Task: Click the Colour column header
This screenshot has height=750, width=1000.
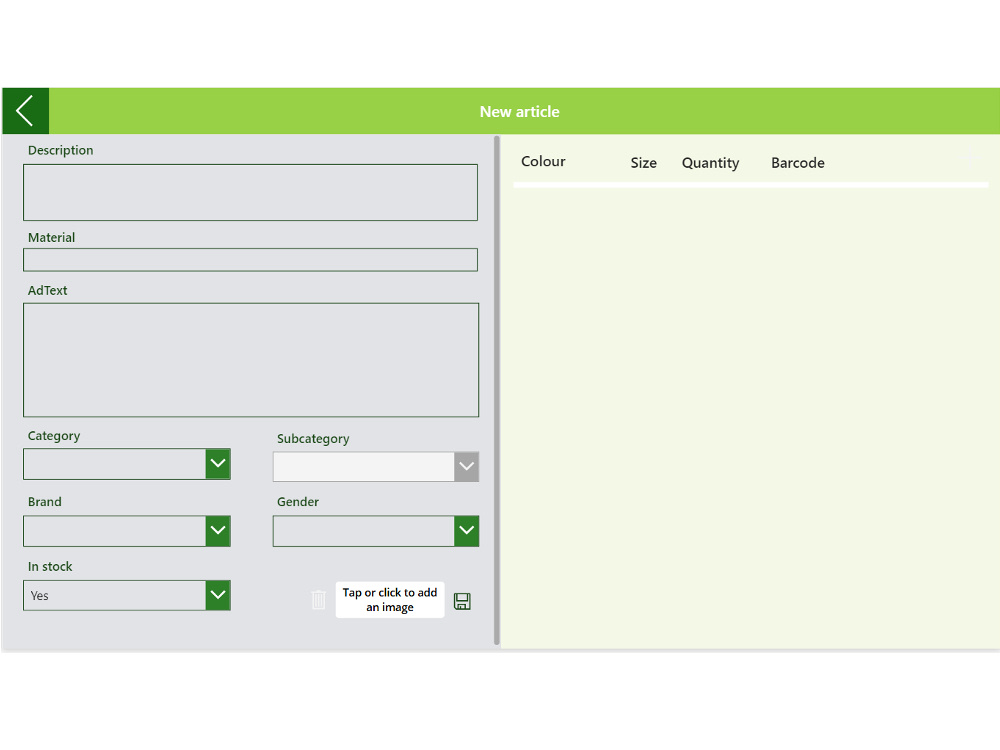Action: pos(543,161)
